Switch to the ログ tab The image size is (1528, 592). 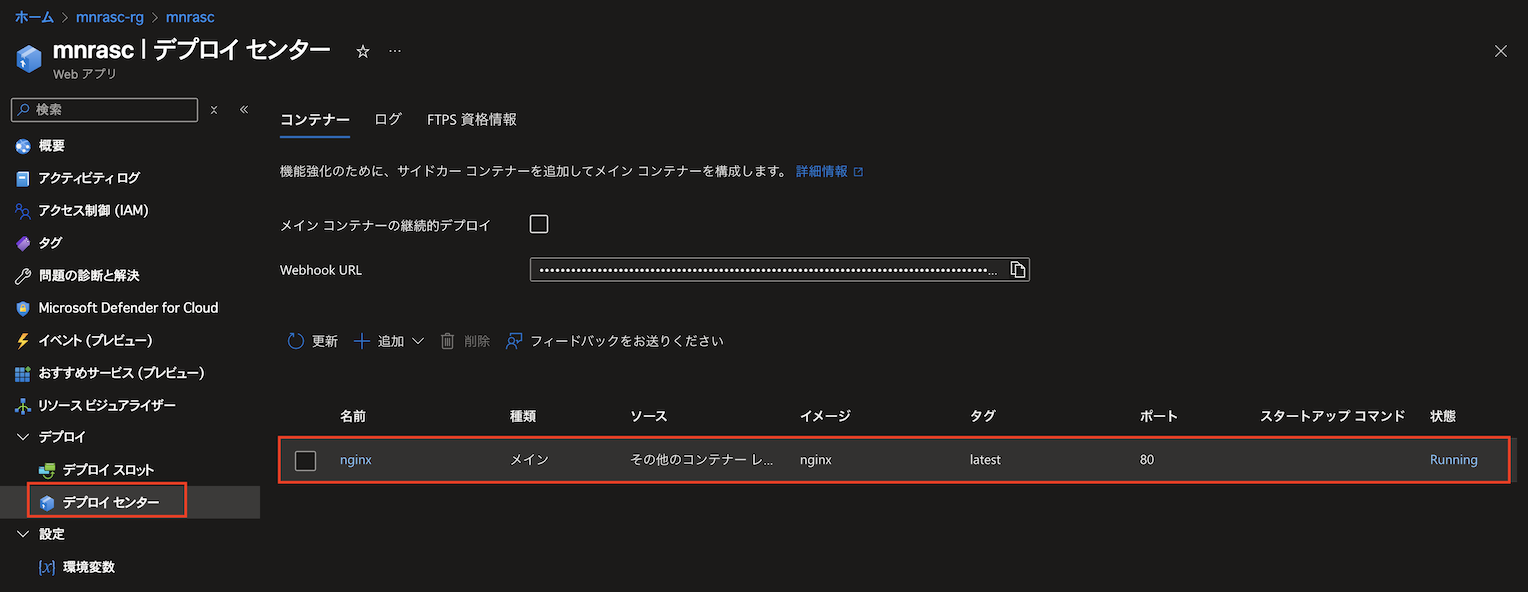click(x=388, y=119)
